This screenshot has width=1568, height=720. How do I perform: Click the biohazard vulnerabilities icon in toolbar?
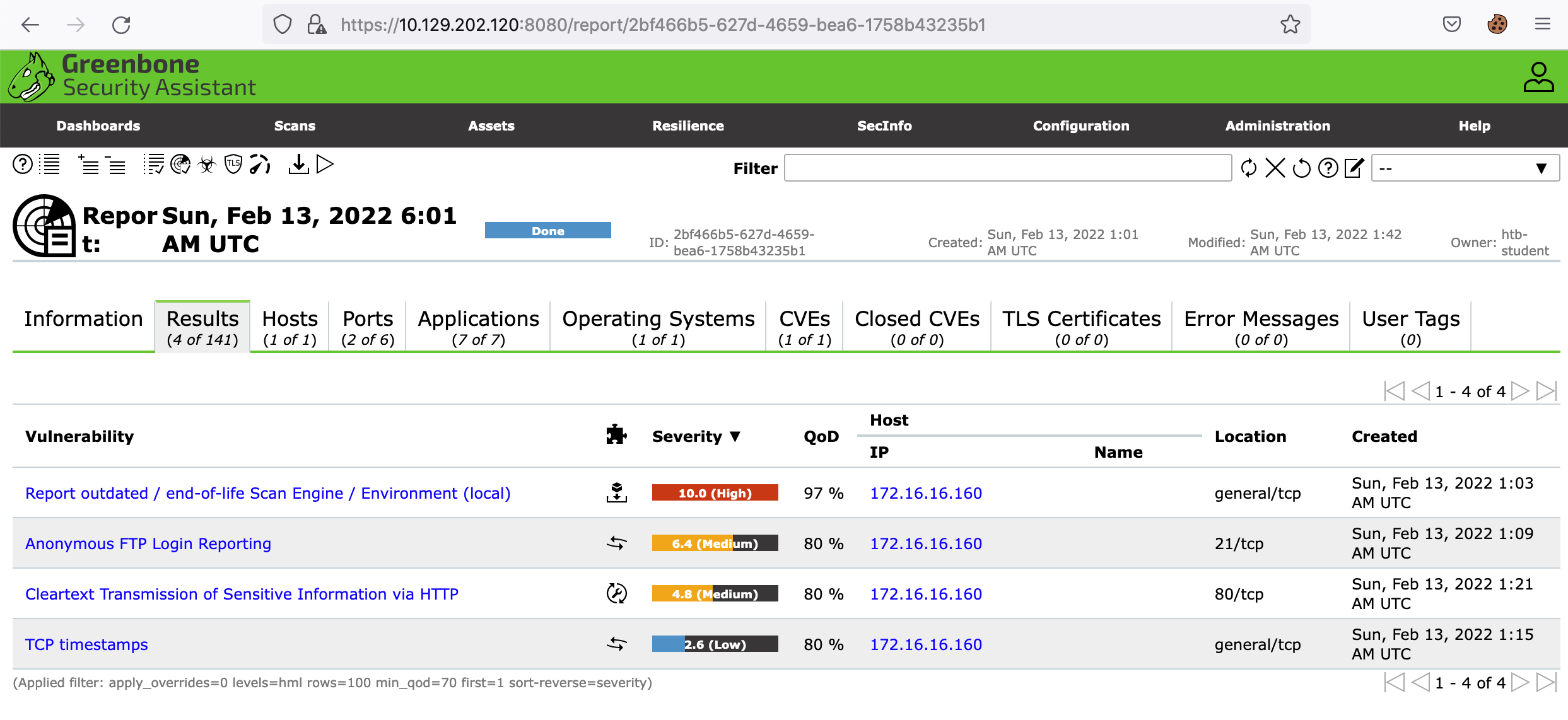tap(207, 165)
